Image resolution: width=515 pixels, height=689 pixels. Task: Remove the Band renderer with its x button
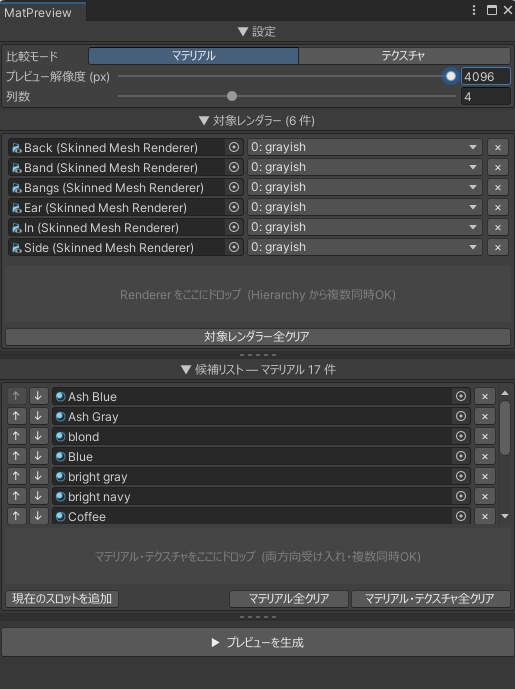[x=497, y=167]
